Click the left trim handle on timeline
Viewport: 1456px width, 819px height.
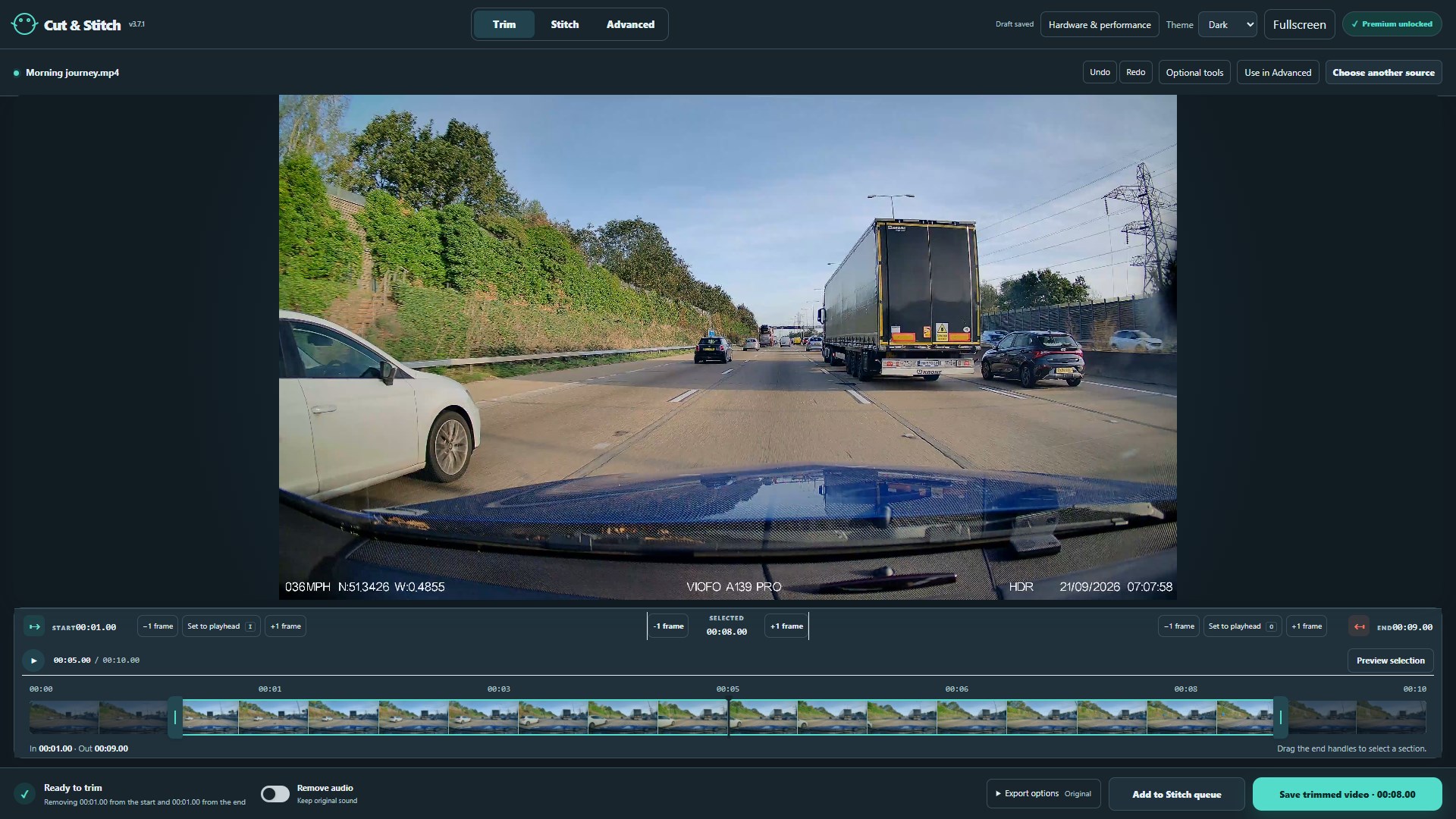(175, 717)
